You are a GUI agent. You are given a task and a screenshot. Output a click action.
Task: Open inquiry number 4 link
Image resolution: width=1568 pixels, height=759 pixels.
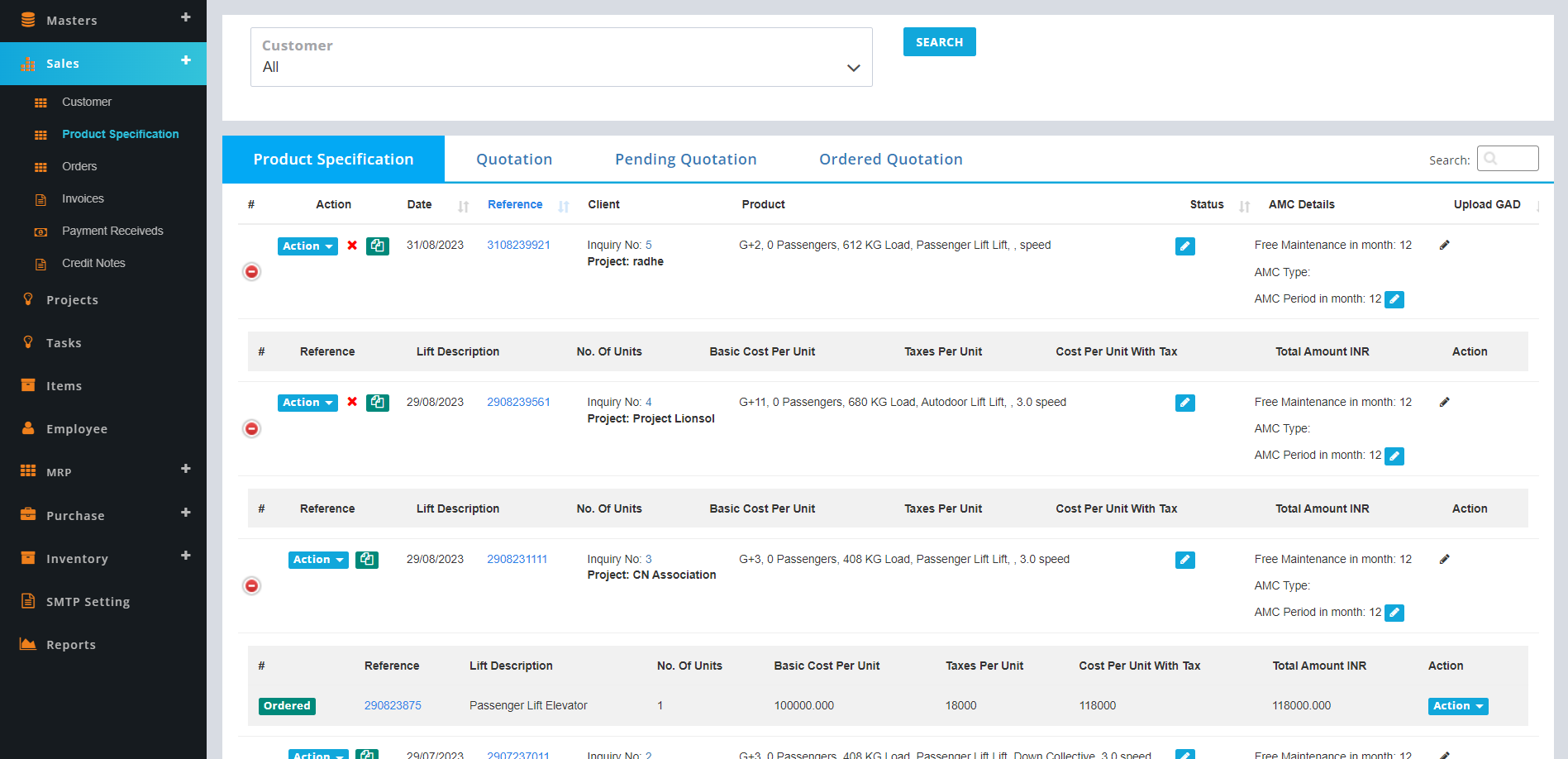(649, 402)
